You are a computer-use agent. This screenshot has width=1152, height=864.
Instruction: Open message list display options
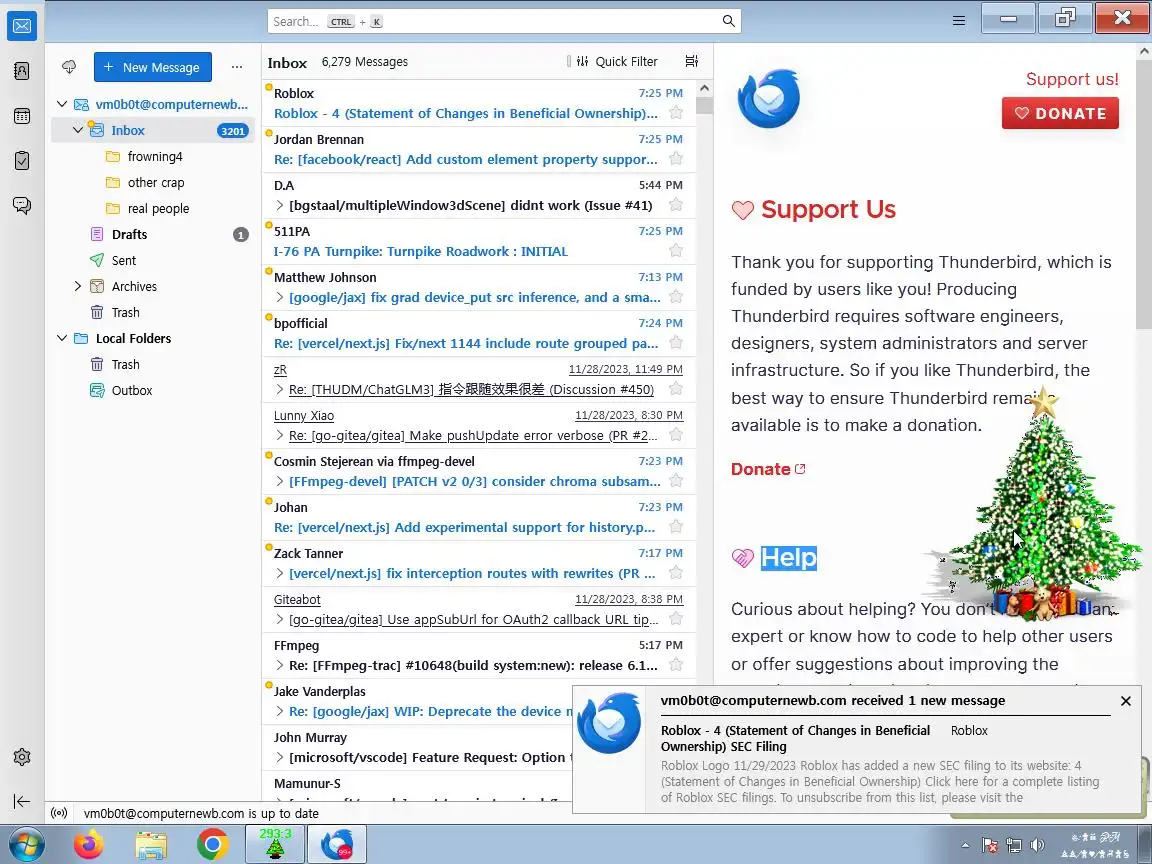click(x=691, y=61)
